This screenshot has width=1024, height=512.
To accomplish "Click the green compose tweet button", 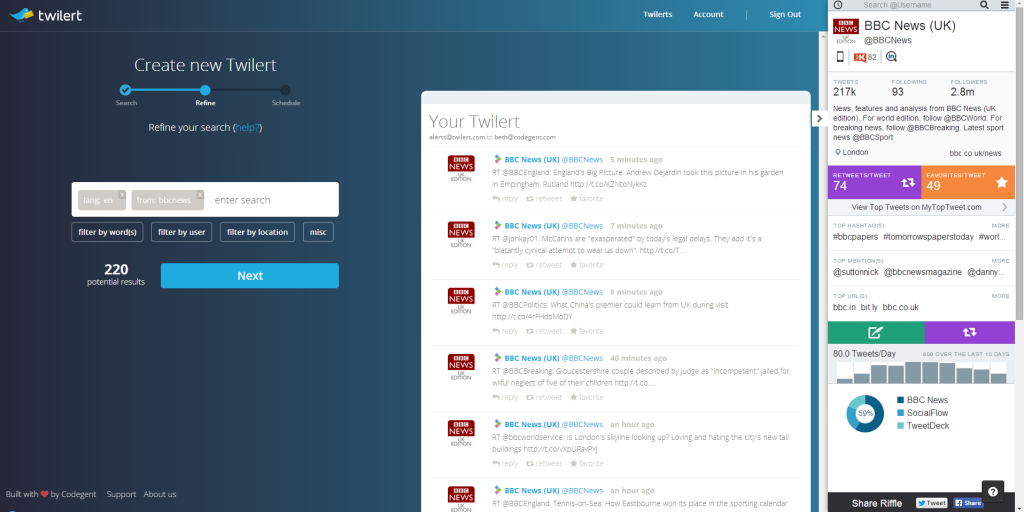I will coord(876,332).
